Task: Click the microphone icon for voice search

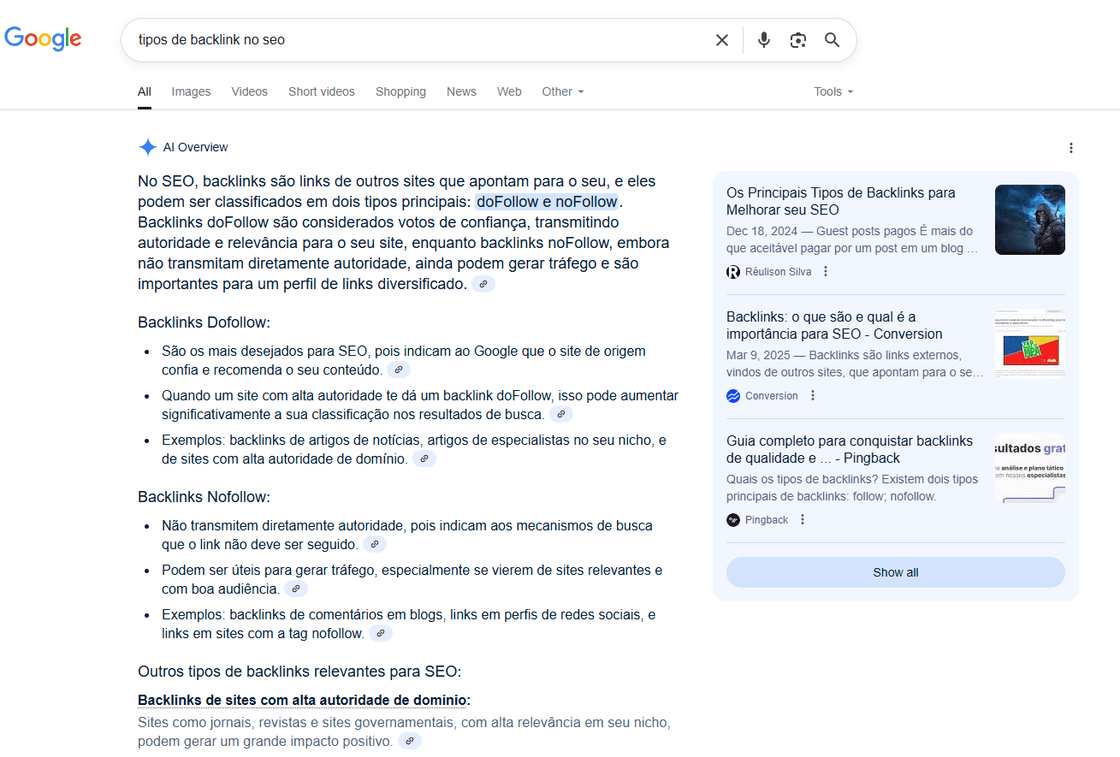Action: coord(764,40)
